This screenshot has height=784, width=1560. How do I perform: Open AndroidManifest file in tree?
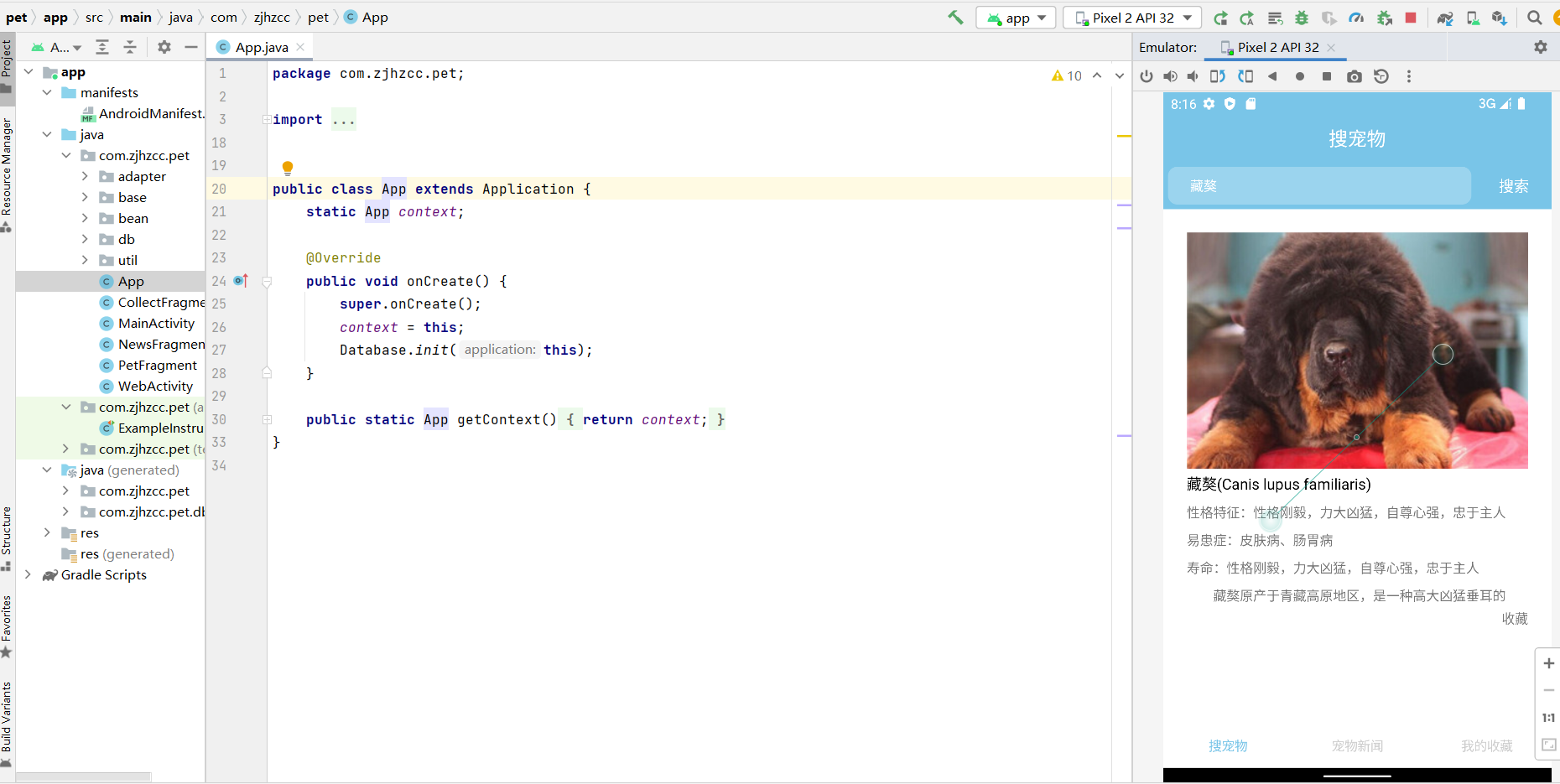point(143,113)
